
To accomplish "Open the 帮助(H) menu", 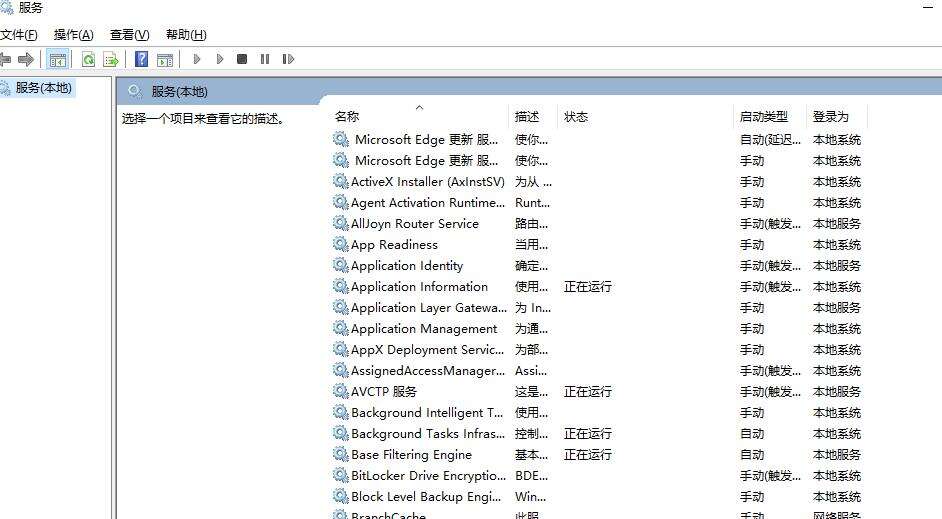I will (186, 35).
